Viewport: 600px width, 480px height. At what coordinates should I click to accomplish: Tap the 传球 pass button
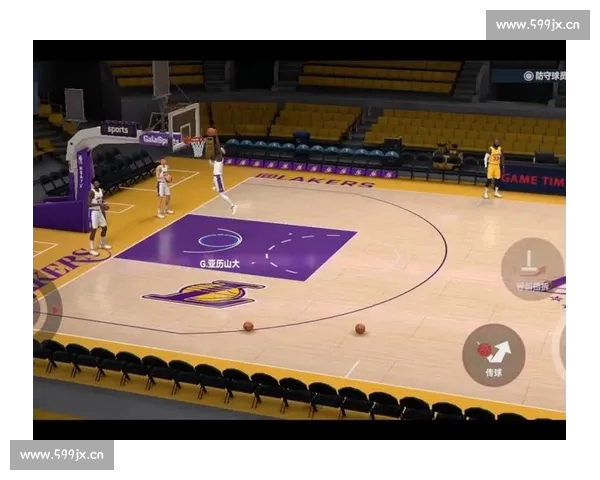pos(493,355)
